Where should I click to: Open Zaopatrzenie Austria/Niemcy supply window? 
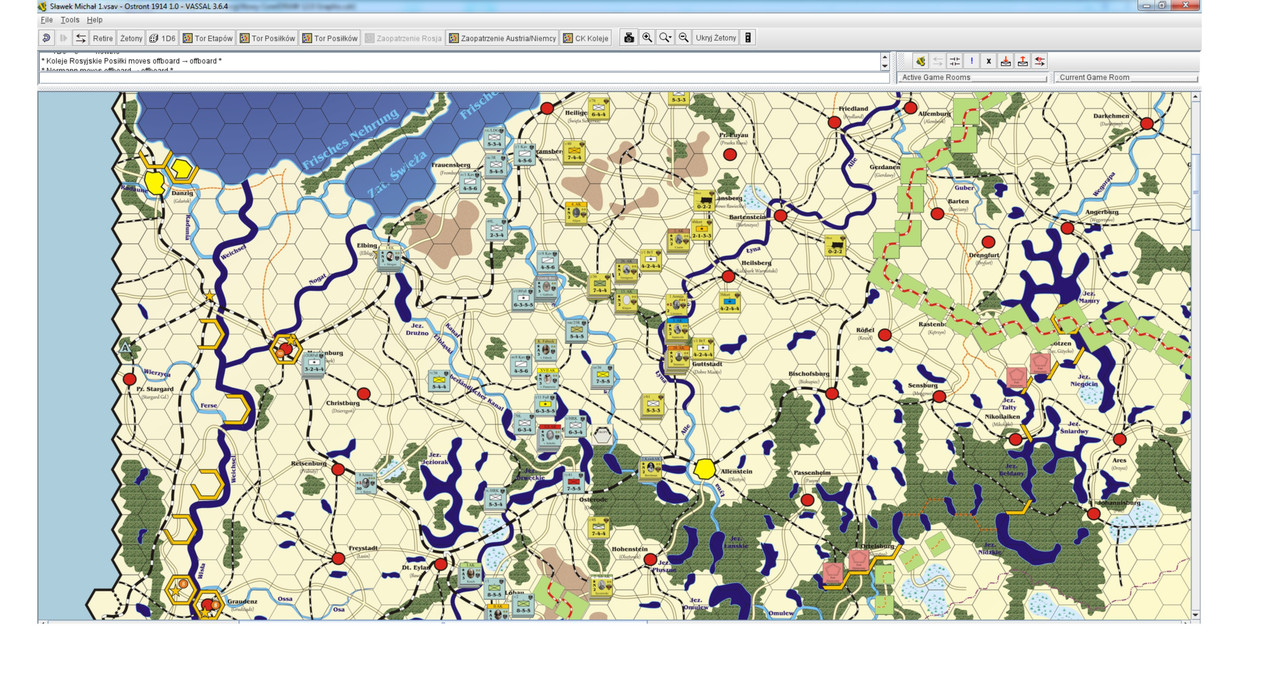[x=502, y=38]
